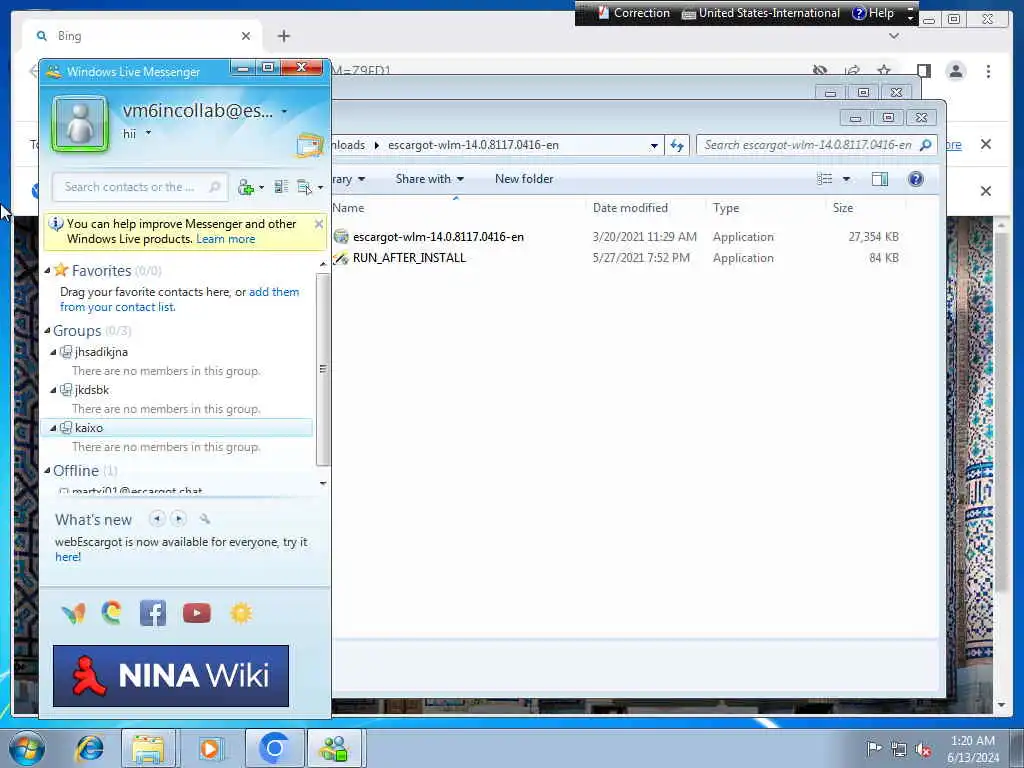Open the add contact icon in Messenger

point(246,187)
